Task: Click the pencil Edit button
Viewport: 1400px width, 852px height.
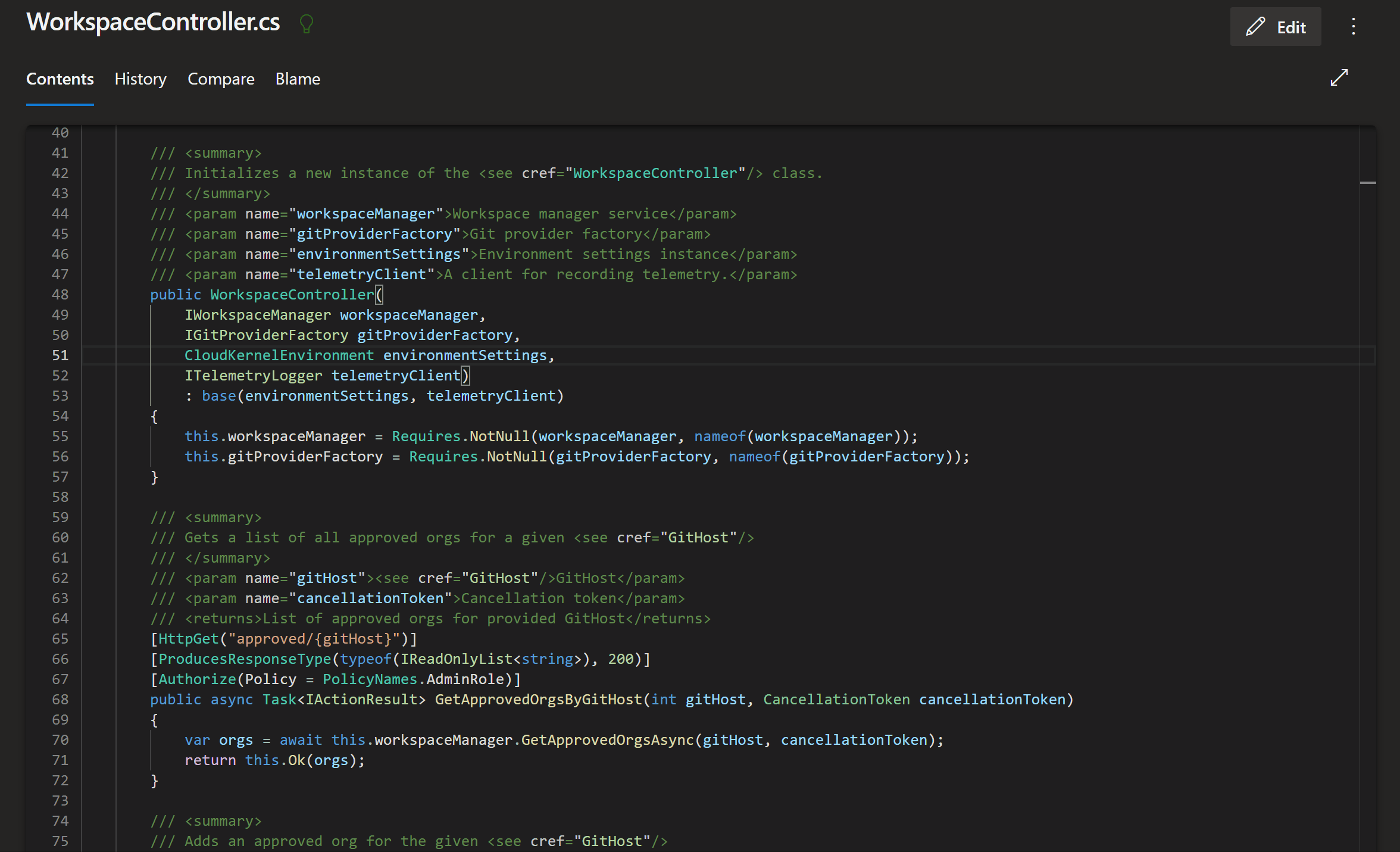Action: tap(1275, 27)
